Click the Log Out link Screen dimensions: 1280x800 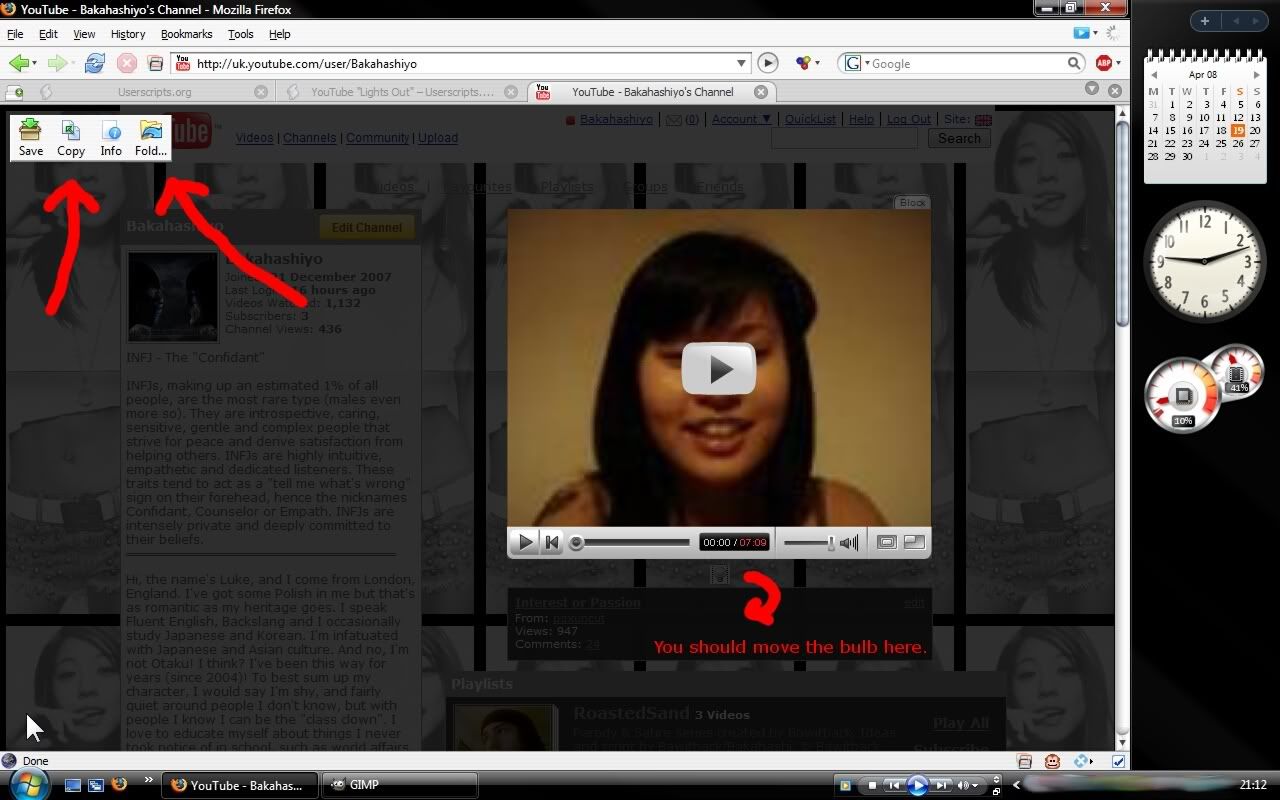coord(909,119)
